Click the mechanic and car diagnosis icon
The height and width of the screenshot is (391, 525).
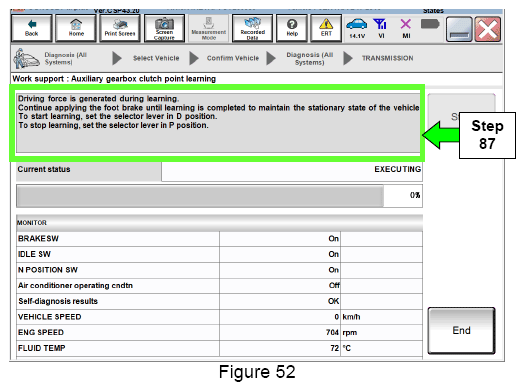tap(26, 59)
